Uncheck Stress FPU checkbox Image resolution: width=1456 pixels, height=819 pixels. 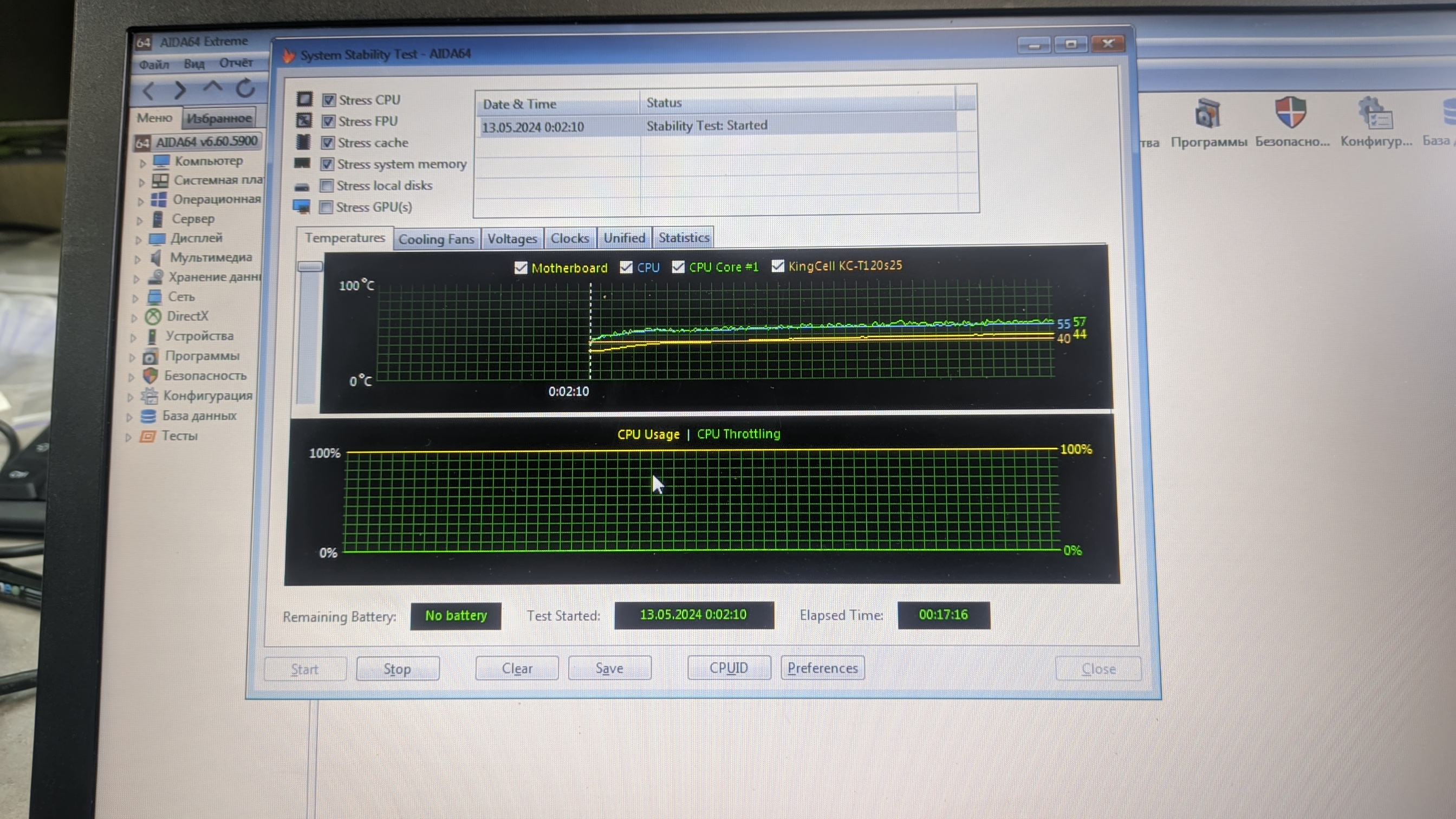pyautogui.click(x=328, y=121)
